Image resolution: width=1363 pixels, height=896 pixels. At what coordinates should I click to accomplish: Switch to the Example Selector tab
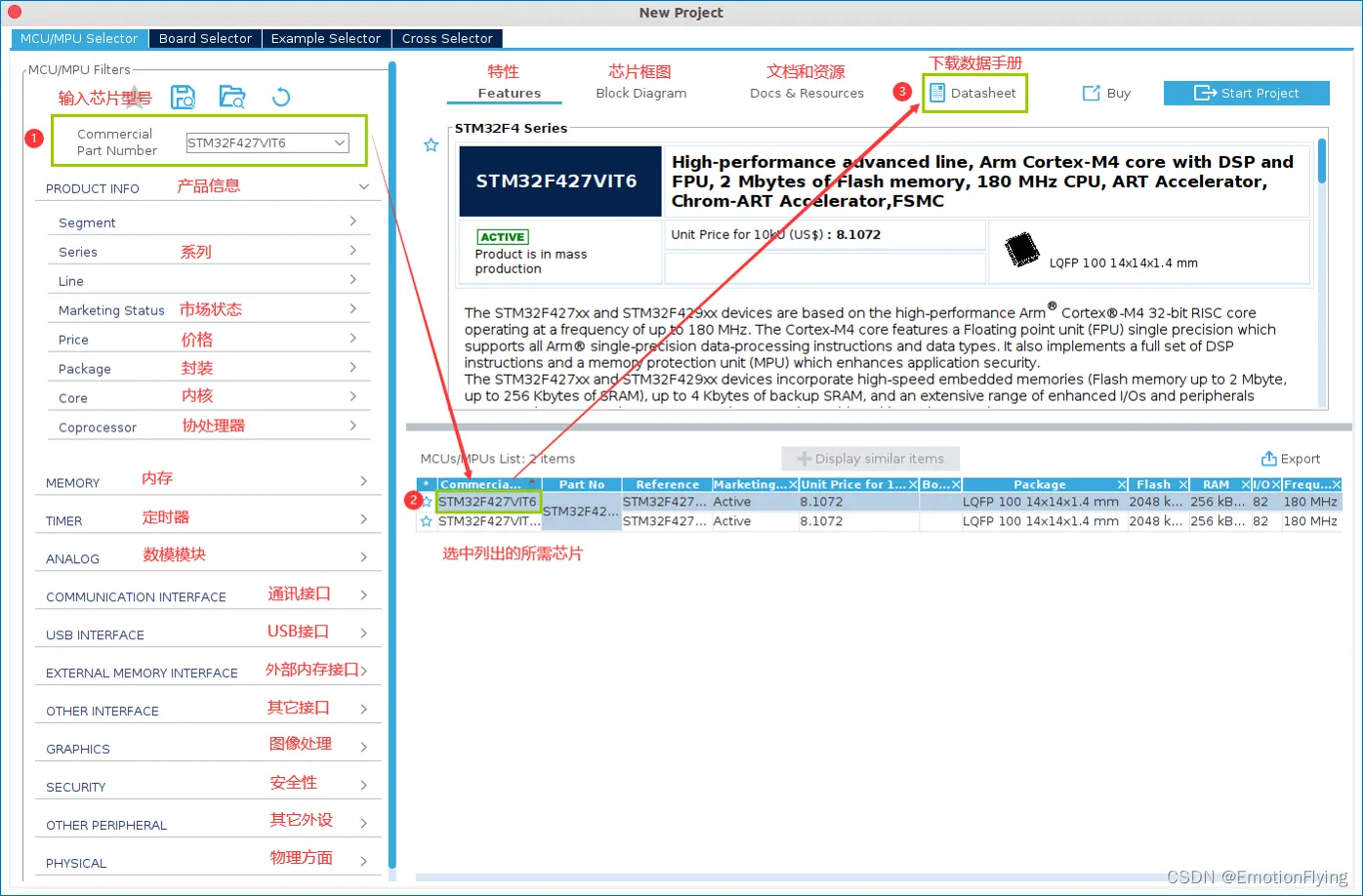[x=326, y=38]
